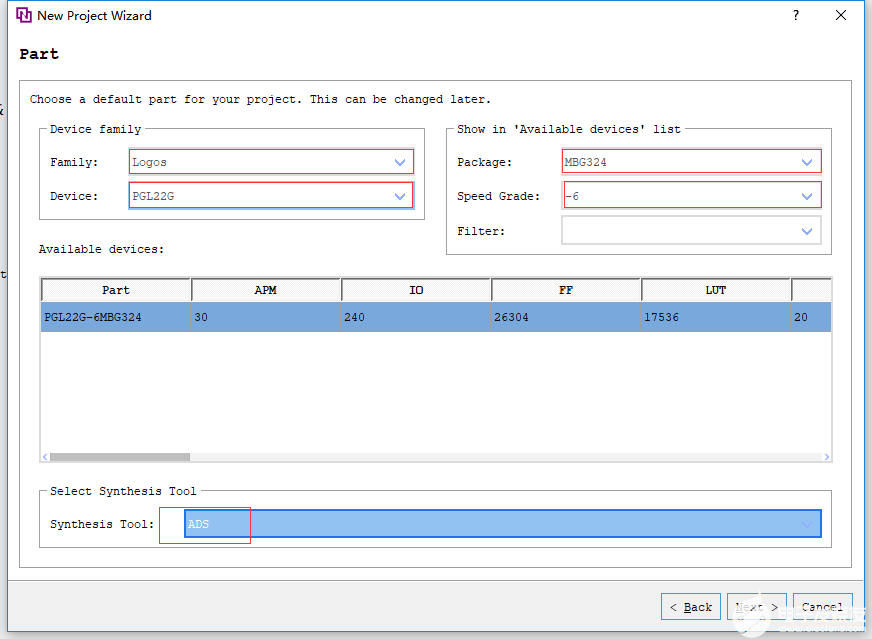872x639 pixels.
Task: Cancel the new project wizard
Action: pos(823,607)
